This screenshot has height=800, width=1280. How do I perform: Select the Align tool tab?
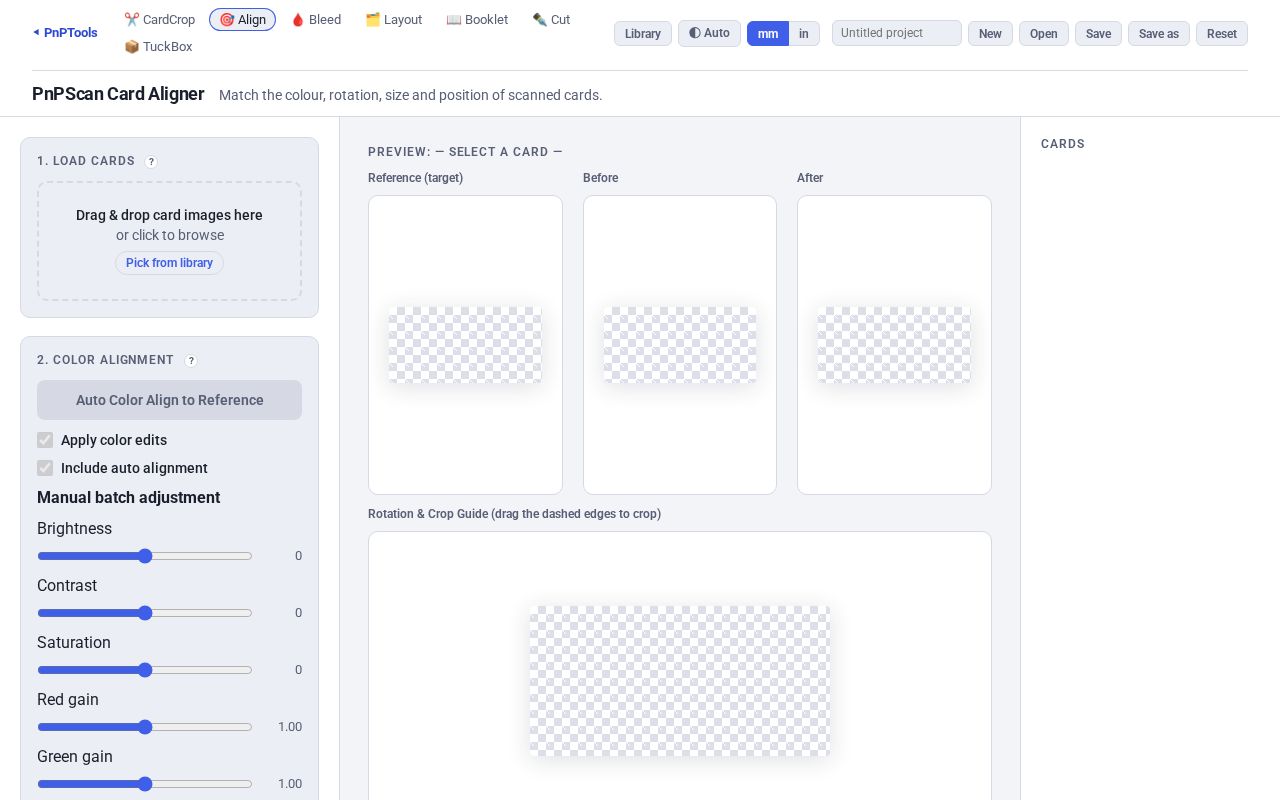[x=242, y=20]
